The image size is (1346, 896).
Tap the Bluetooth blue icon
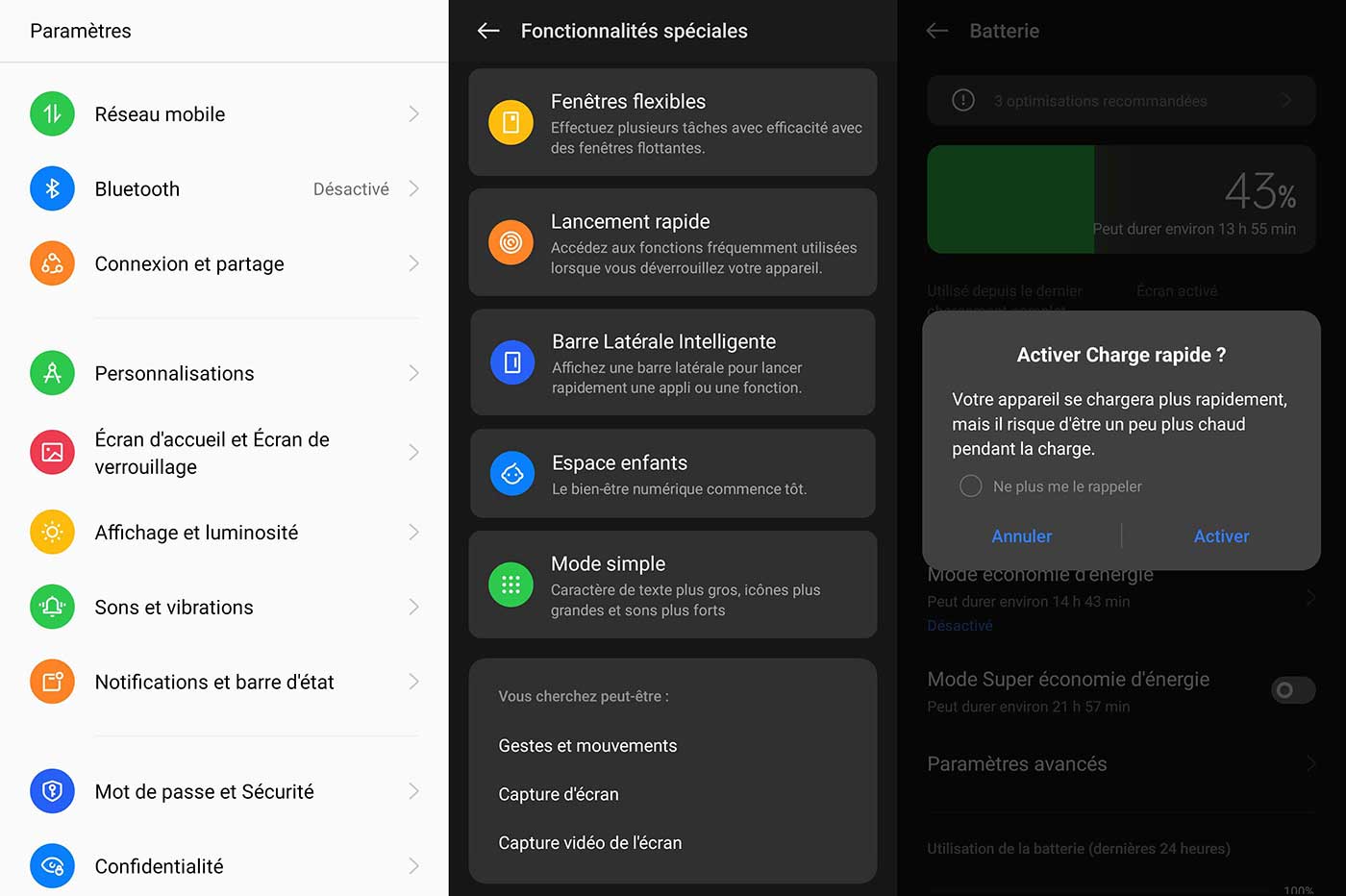(x=52, y=188)
